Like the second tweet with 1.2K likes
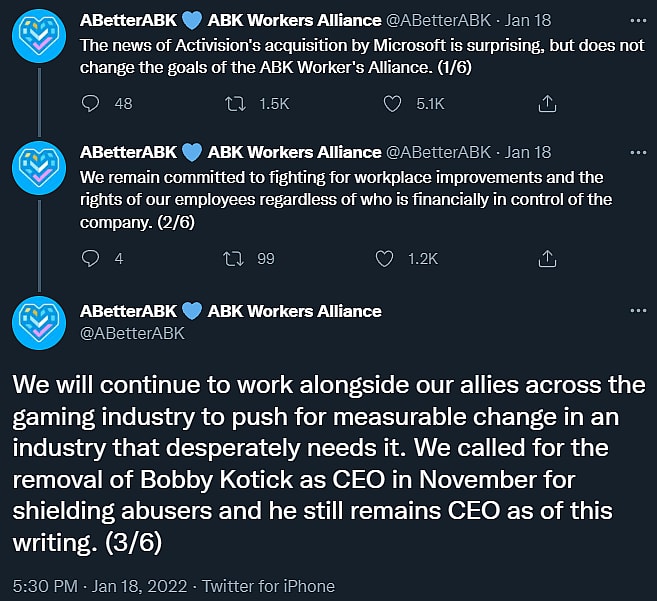This screenshot has width=657, height=601. 385,258
